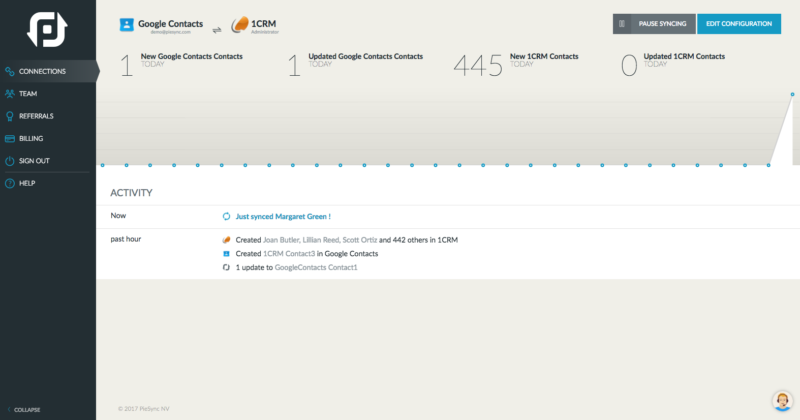This screenshot has height=420, width=800.
Task: Click the 1CRM orange app icon
Action: (x=241, y=24)
